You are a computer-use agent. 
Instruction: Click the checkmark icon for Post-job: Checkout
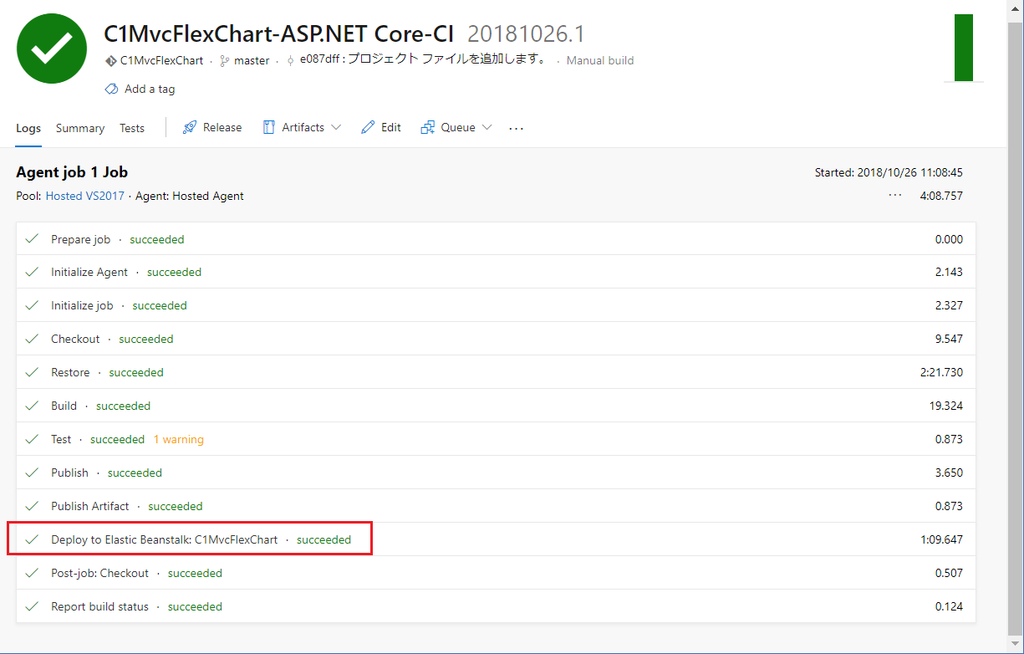pyautogui.click(x=31, y=573)
